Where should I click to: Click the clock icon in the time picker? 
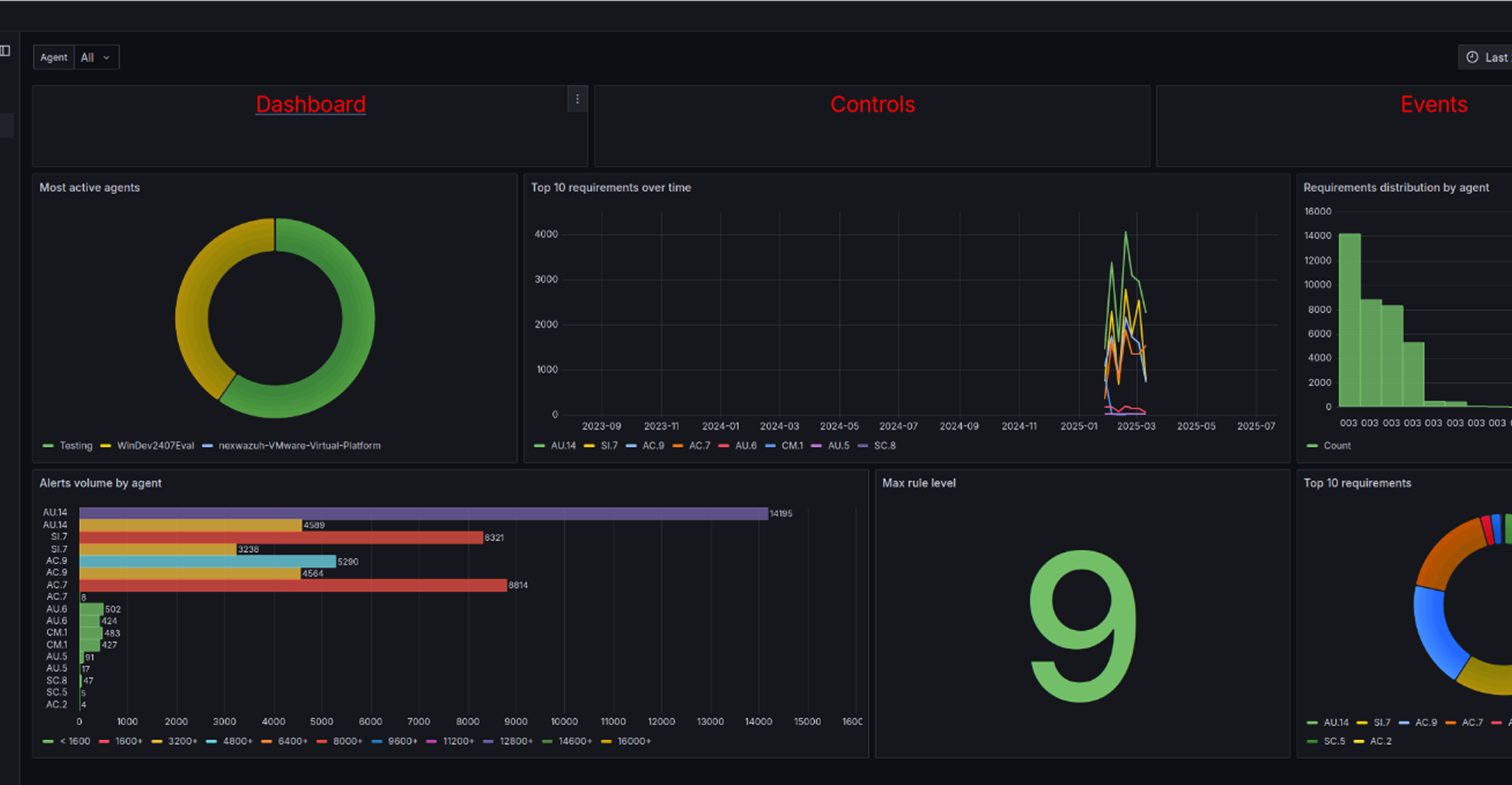click(x=1472, y=57)
